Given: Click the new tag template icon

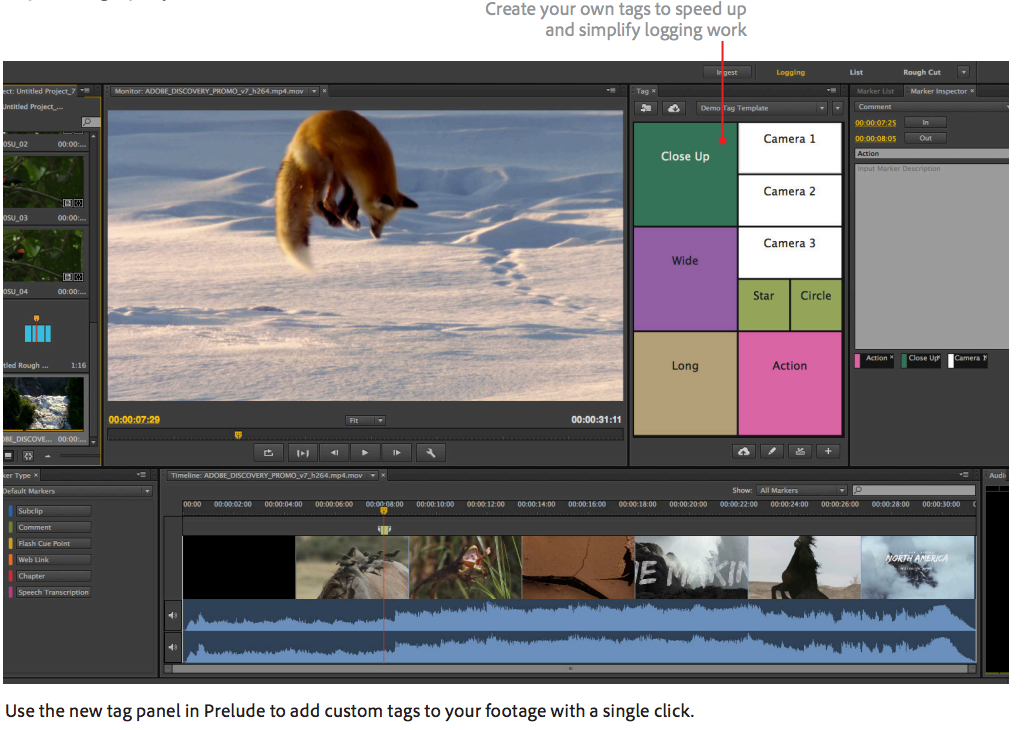Looking at the screenshot, I should (x=644, y=108).
